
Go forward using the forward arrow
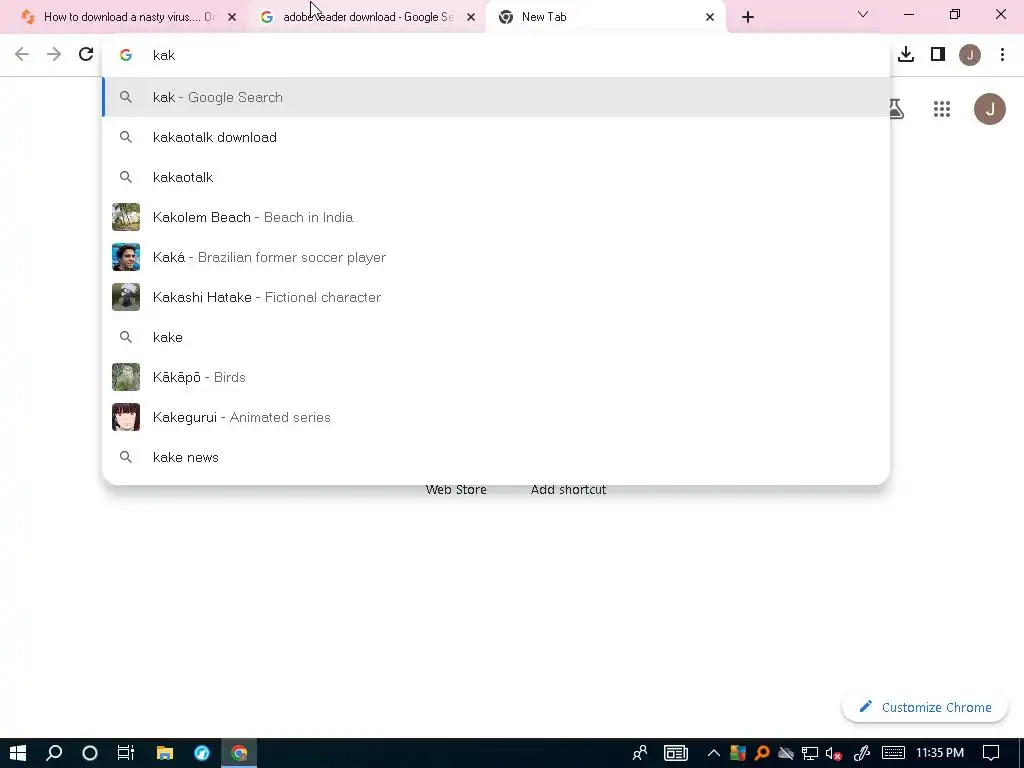coord(54,54)
